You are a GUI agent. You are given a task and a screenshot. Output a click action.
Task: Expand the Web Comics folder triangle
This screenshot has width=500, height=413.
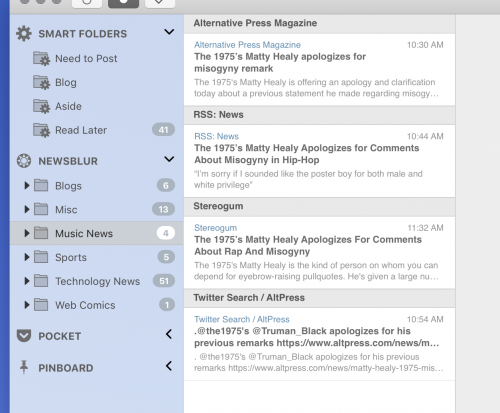pos(27,305)
